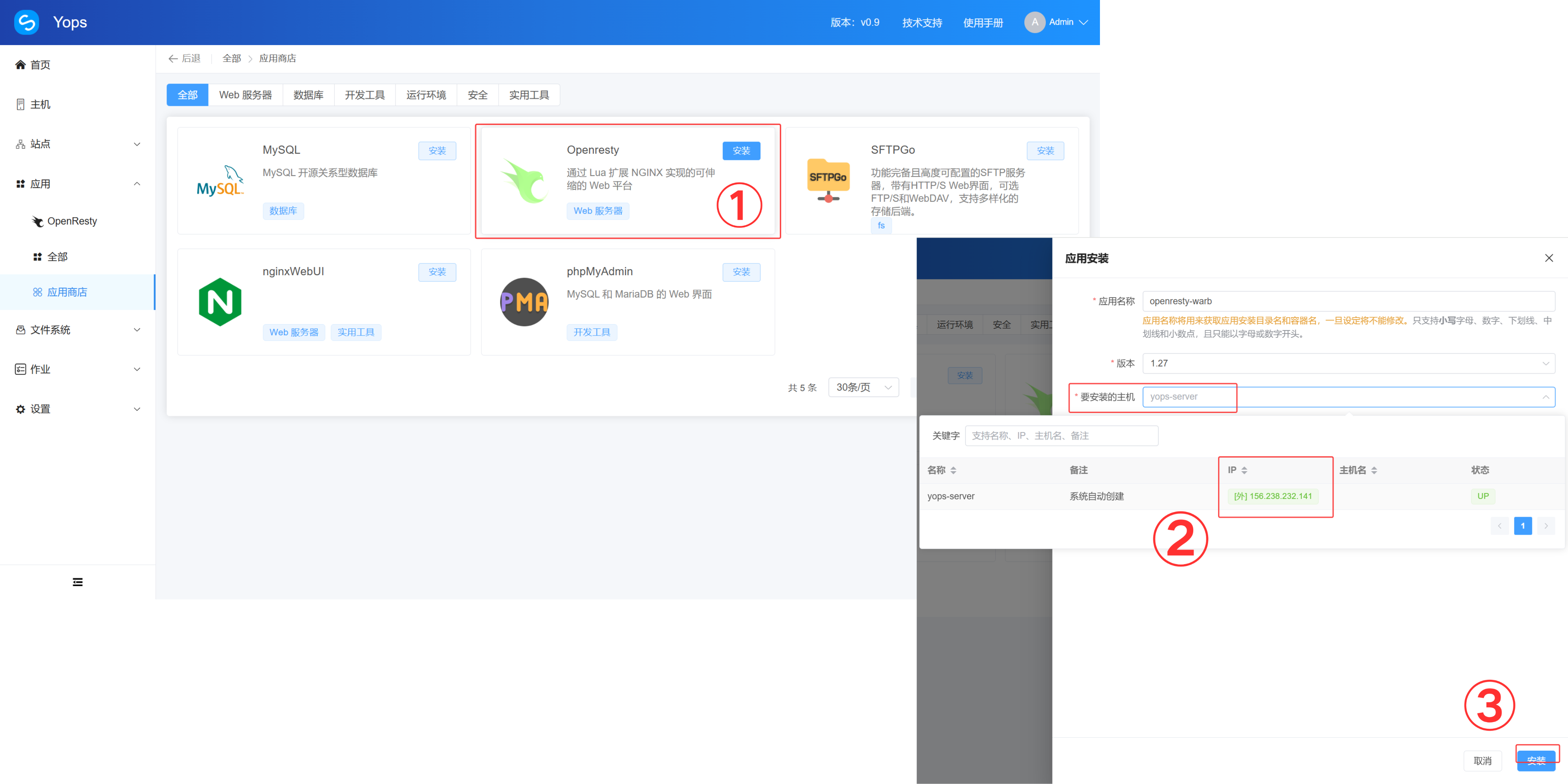
Task: Click the Yops logo icon
Action: (x=26, y=22)
